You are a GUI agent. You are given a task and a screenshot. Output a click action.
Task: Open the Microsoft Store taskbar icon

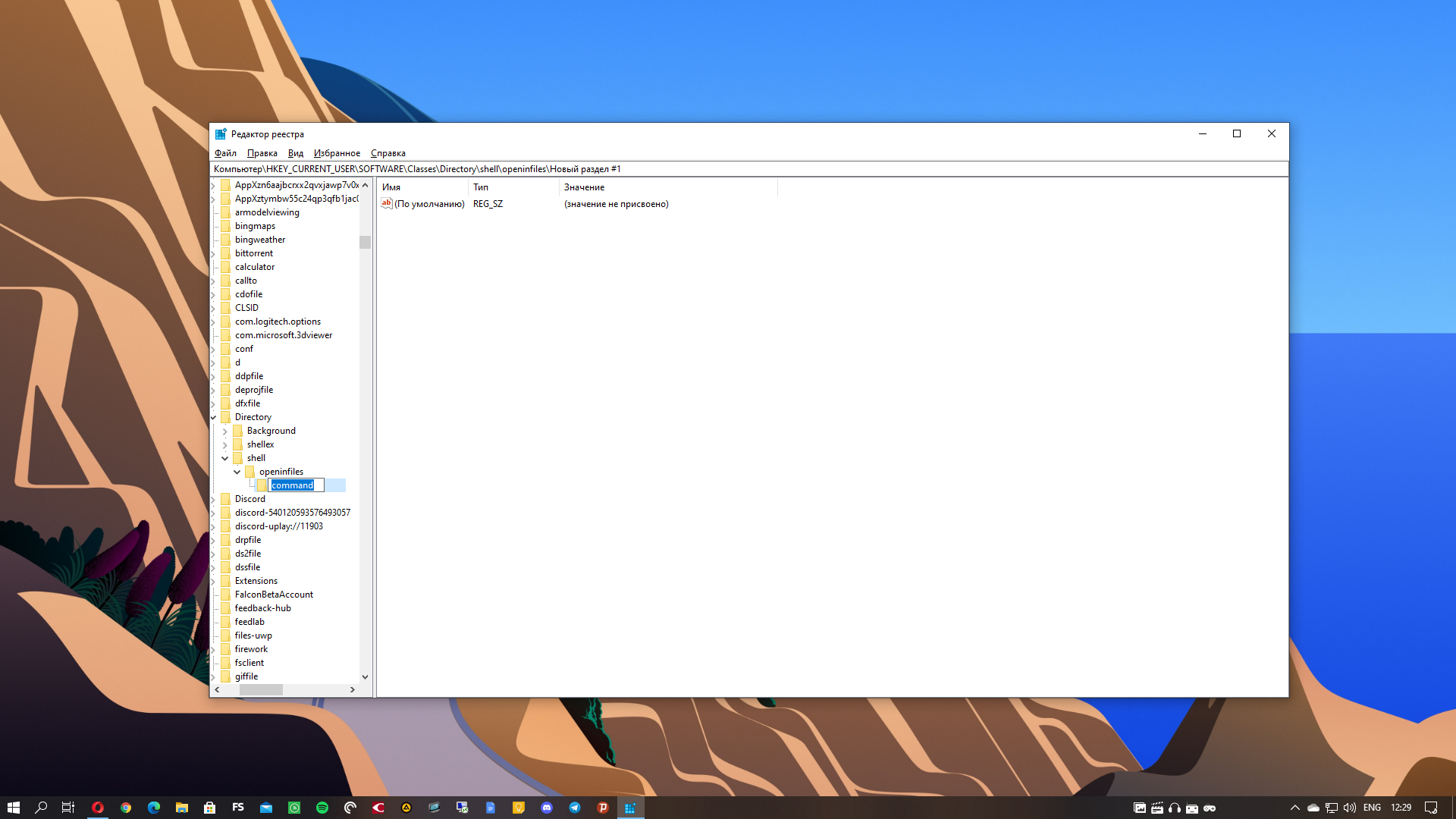point(210,808)
